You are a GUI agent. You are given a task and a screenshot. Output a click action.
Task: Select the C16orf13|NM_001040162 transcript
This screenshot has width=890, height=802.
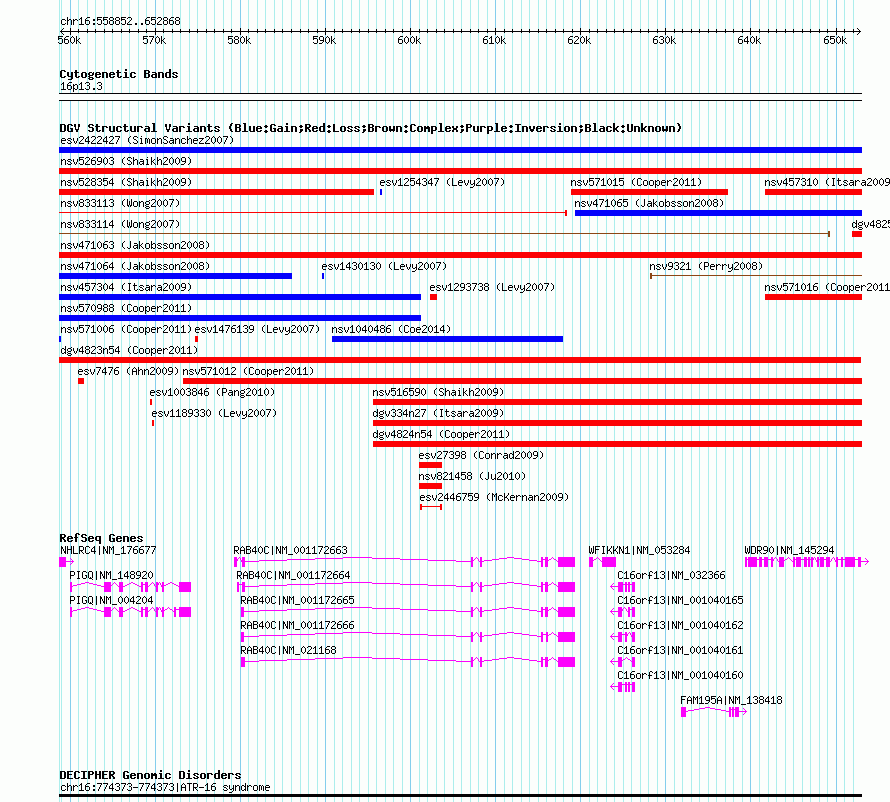(x=623, y=637)
